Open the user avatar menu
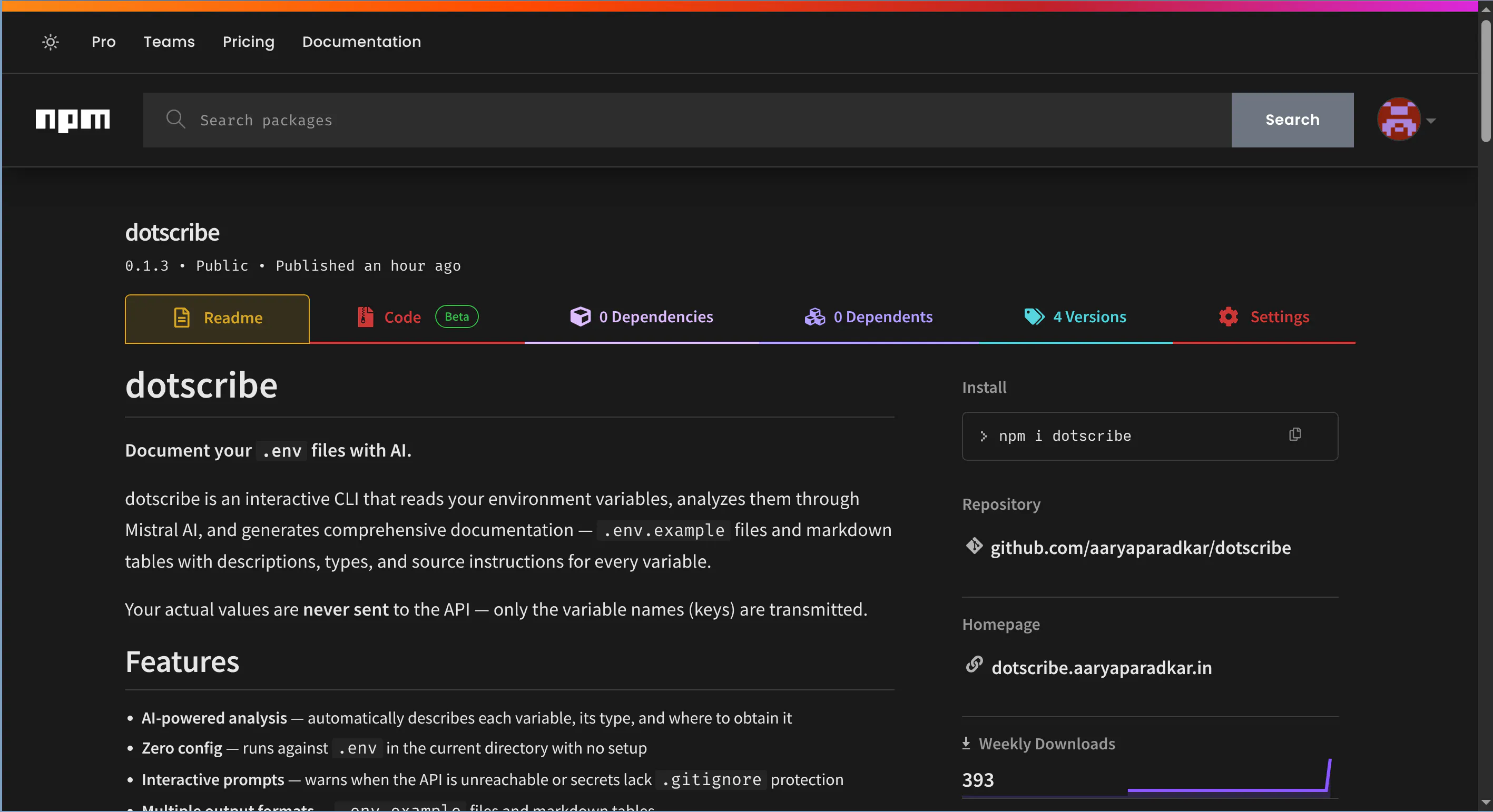 click(x=1399, y=120)
